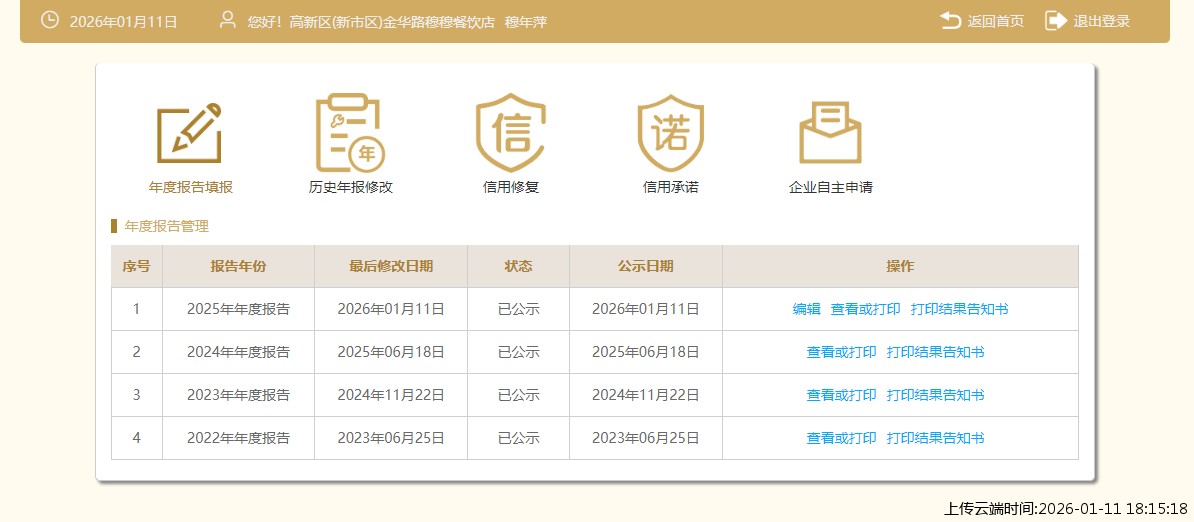Viewport: 1194px width, 522px height.
Task: Open the 历史年报修改 clipboard icon
Action: point(350,132)
